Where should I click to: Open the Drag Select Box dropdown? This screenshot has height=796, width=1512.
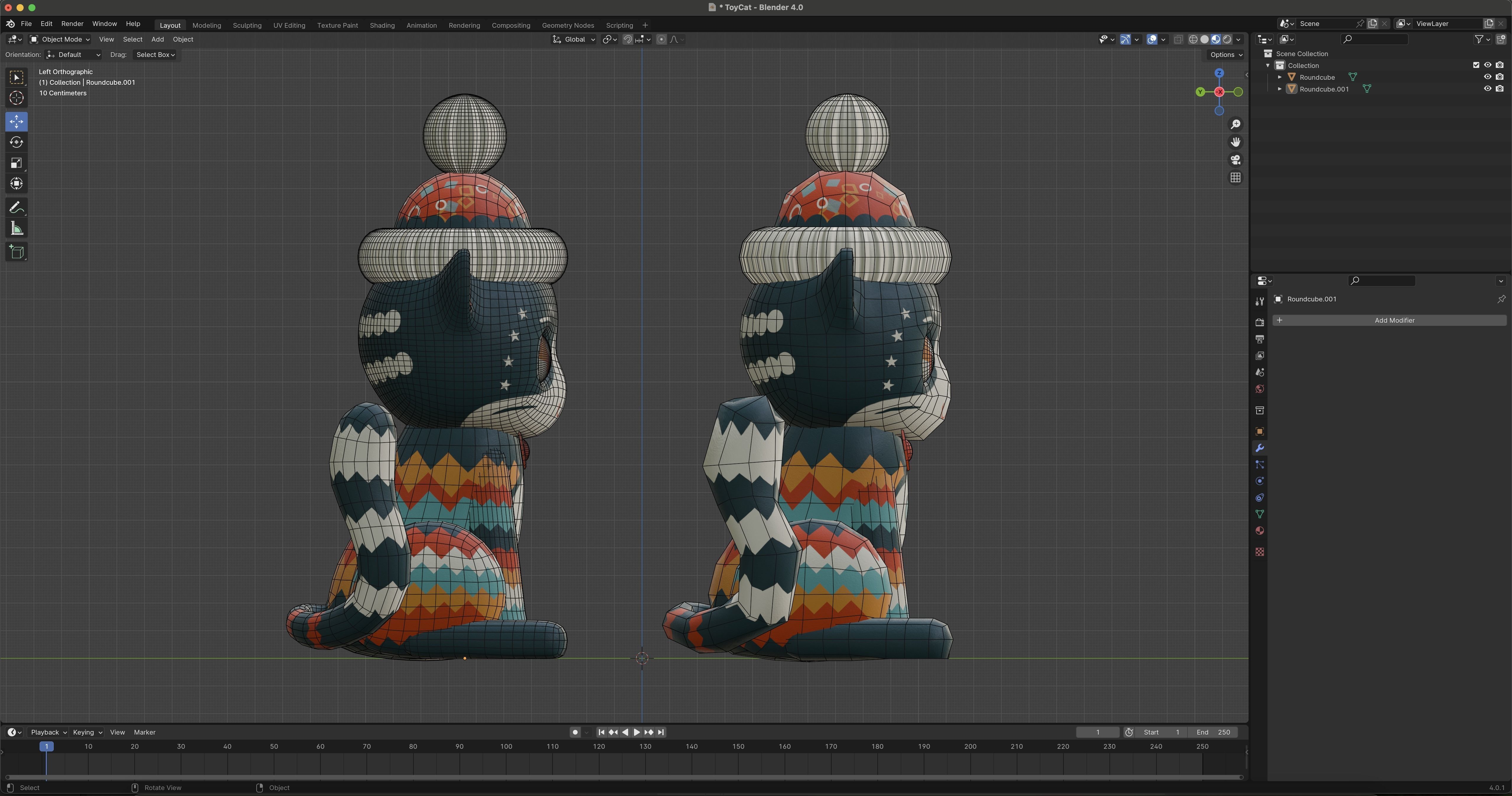tap(155, 55)
